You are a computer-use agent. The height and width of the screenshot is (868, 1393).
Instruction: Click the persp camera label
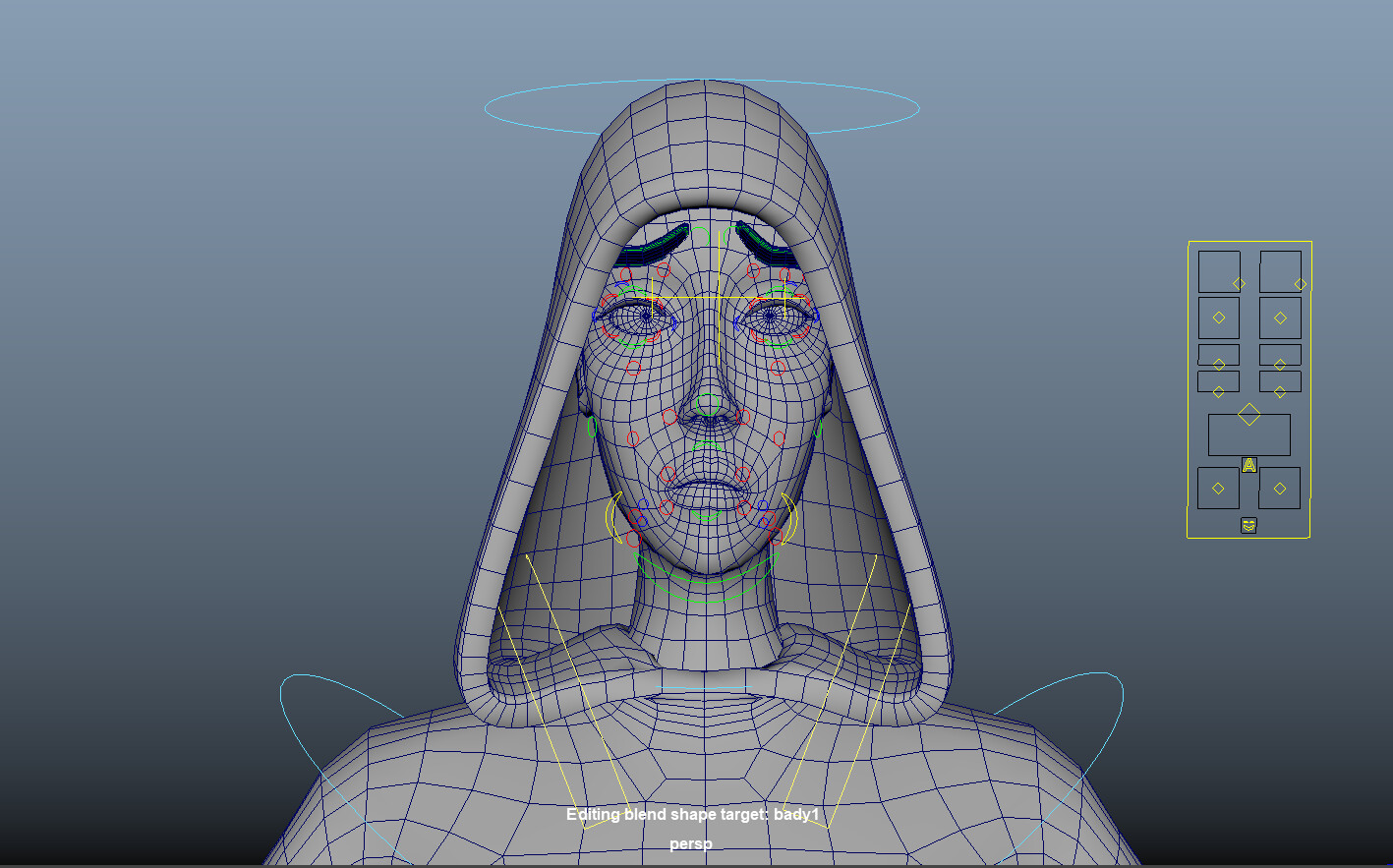[x=689, y=843]
